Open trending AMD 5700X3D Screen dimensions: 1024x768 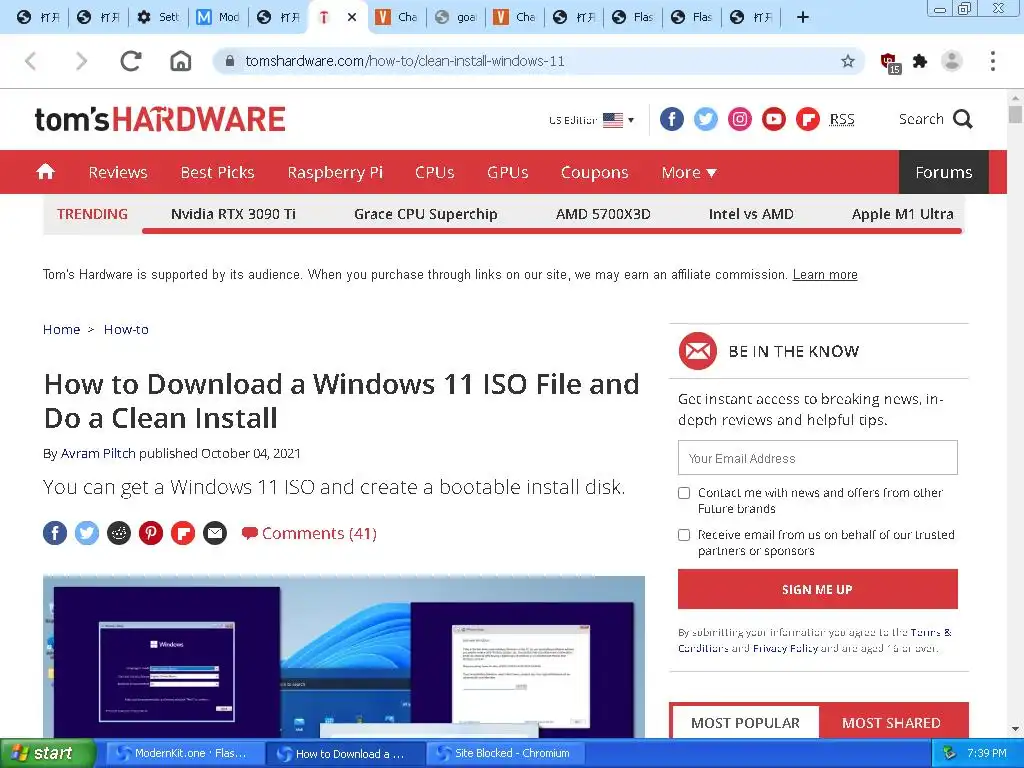[603, 214]
